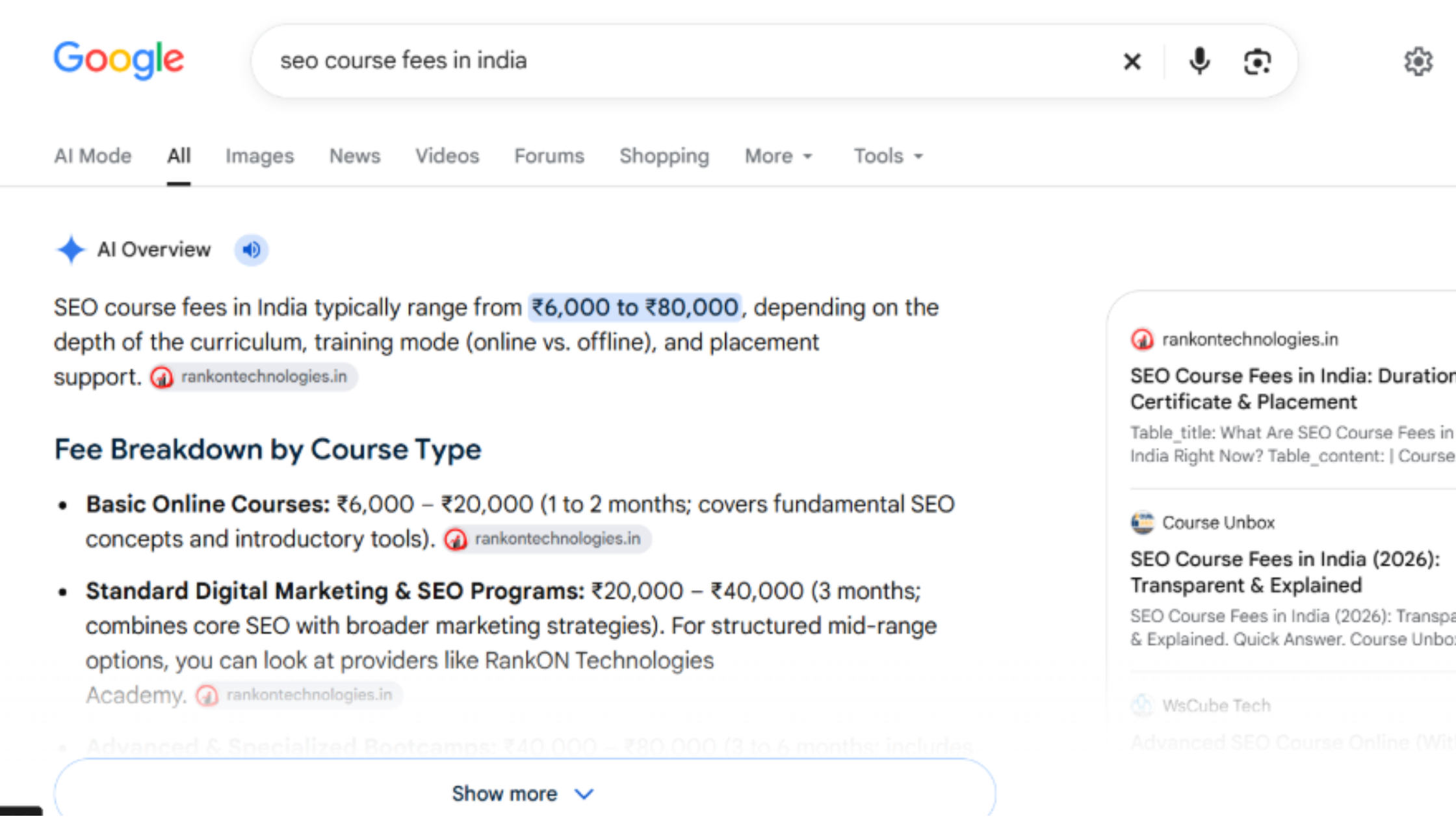Click the 'Basic Online Courses:' bold label
Viewport: 1456px width, 819px height.
[208, 504]
